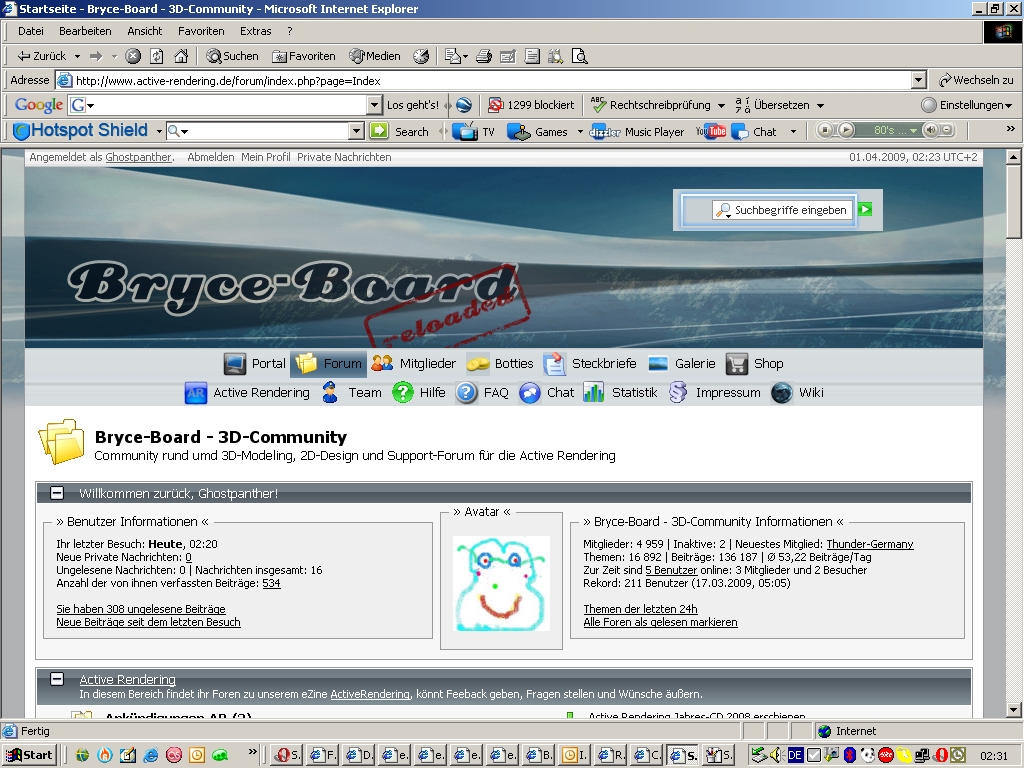Open the Bearbeiten menu
The image size is (1024, 768).
[85, 31]
